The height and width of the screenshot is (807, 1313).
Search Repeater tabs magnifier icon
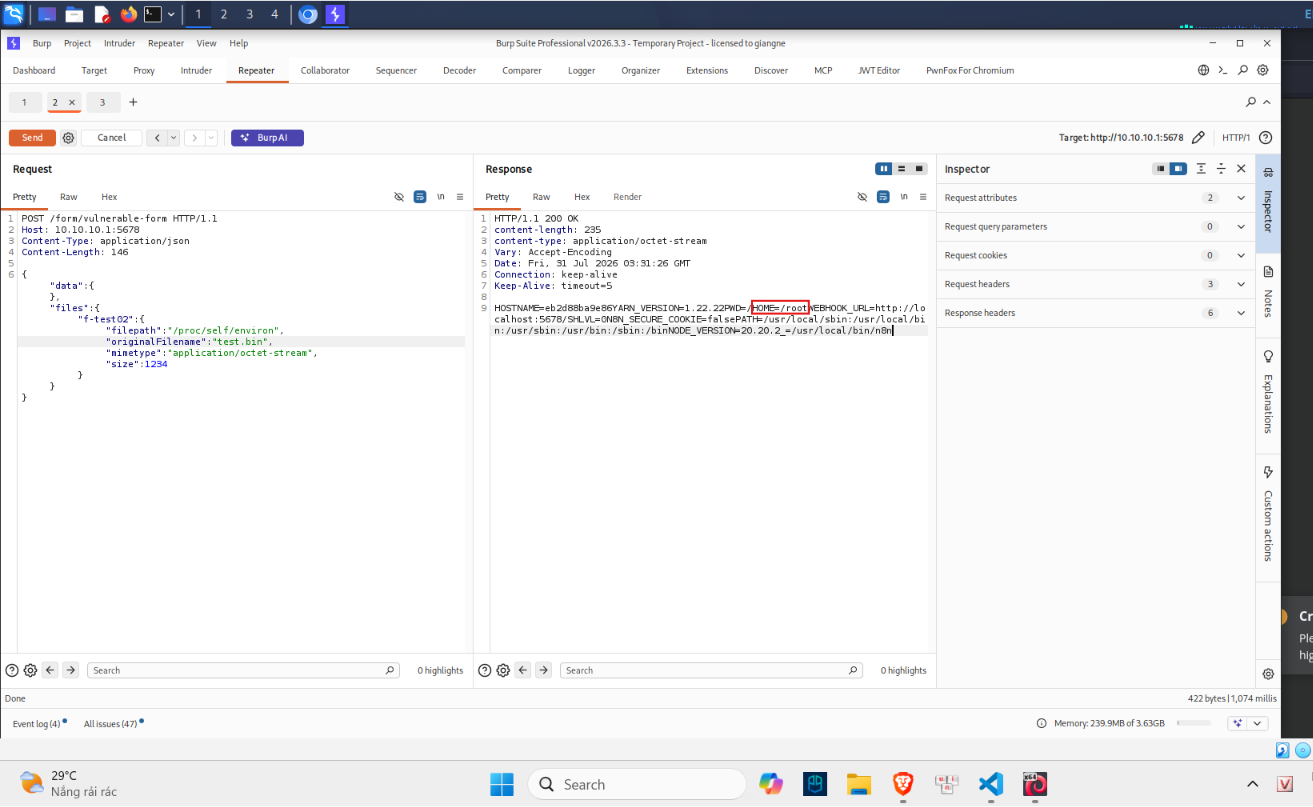1251,102
